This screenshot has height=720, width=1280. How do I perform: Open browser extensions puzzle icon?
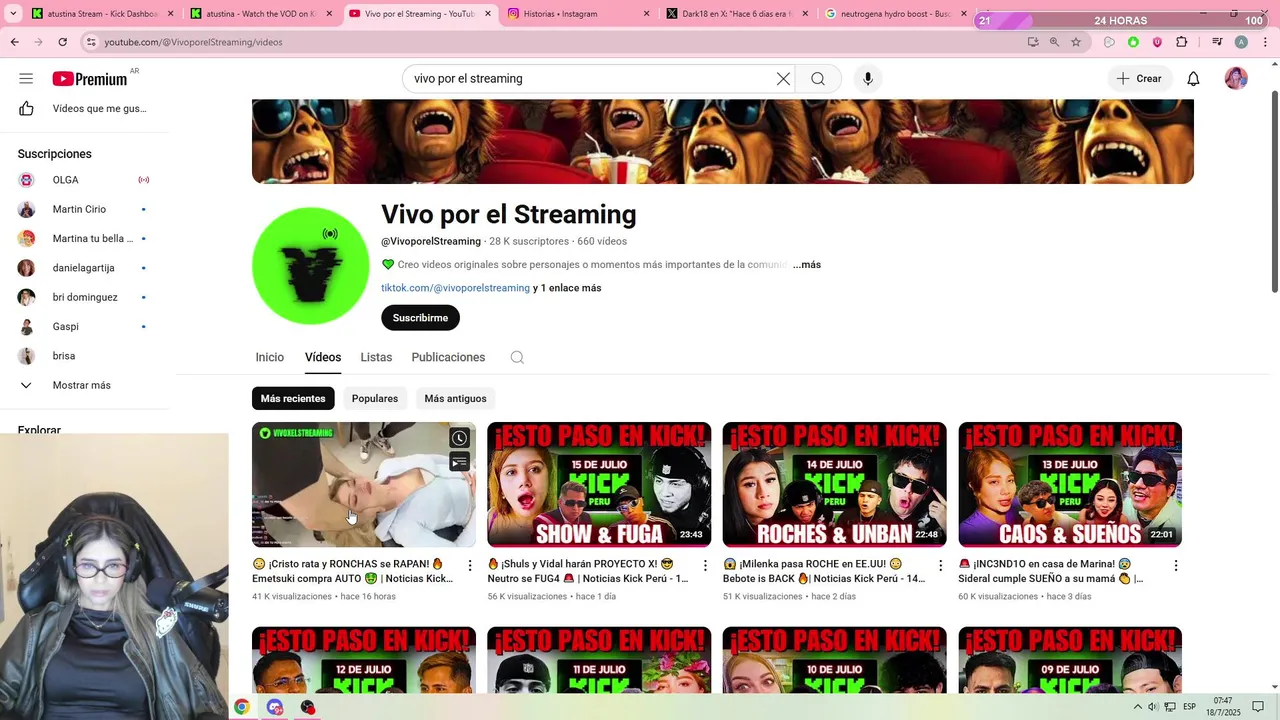[x=1181, y=42]
